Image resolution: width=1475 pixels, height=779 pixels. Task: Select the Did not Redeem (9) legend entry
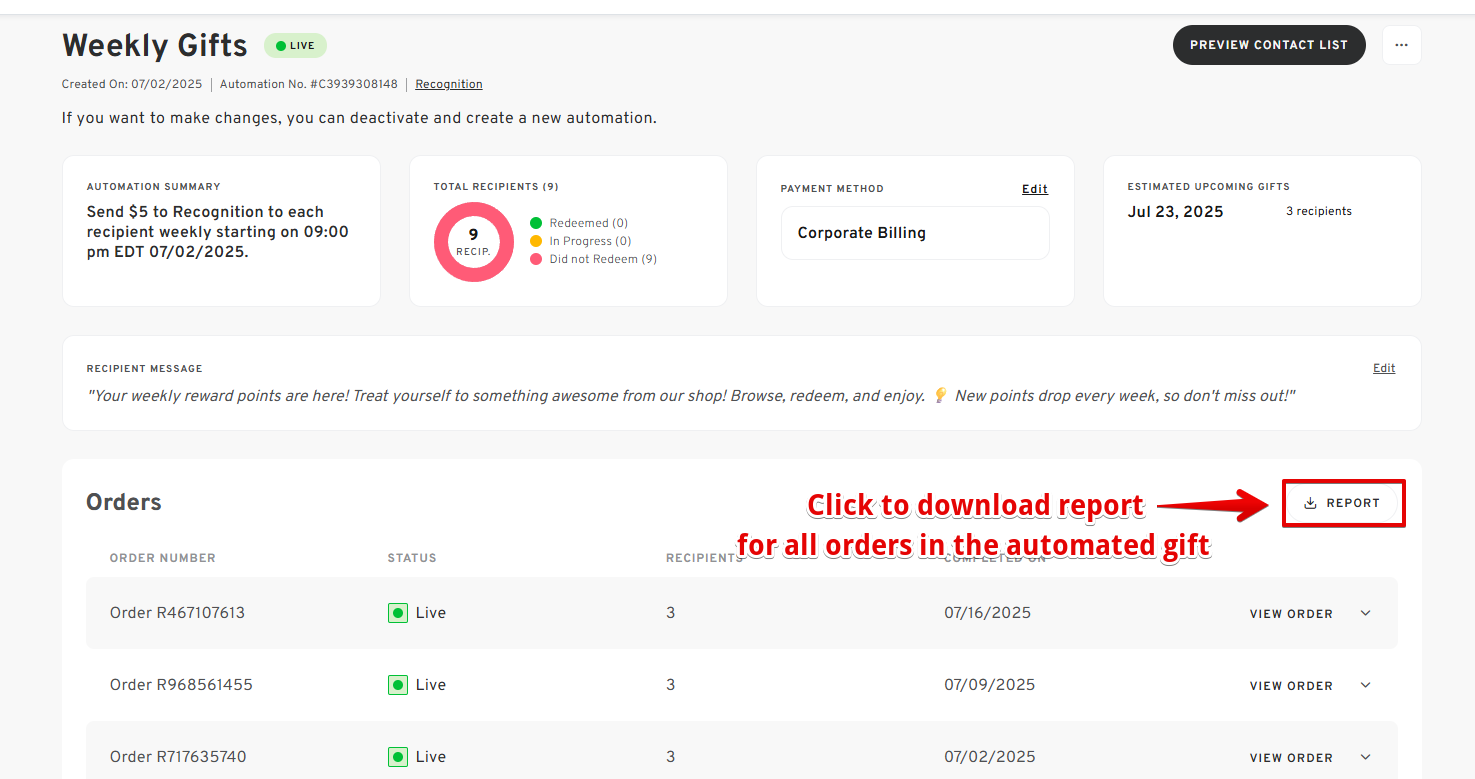[593, 259]
